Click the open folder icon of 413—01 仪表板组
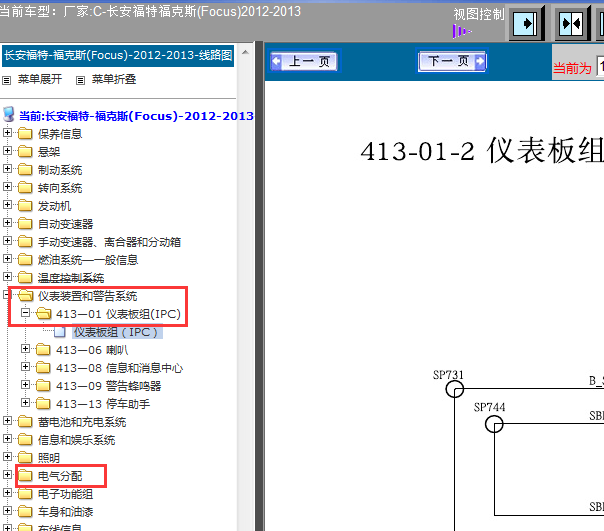This screenshot has height=531, width=604. [x=44, y=314]
